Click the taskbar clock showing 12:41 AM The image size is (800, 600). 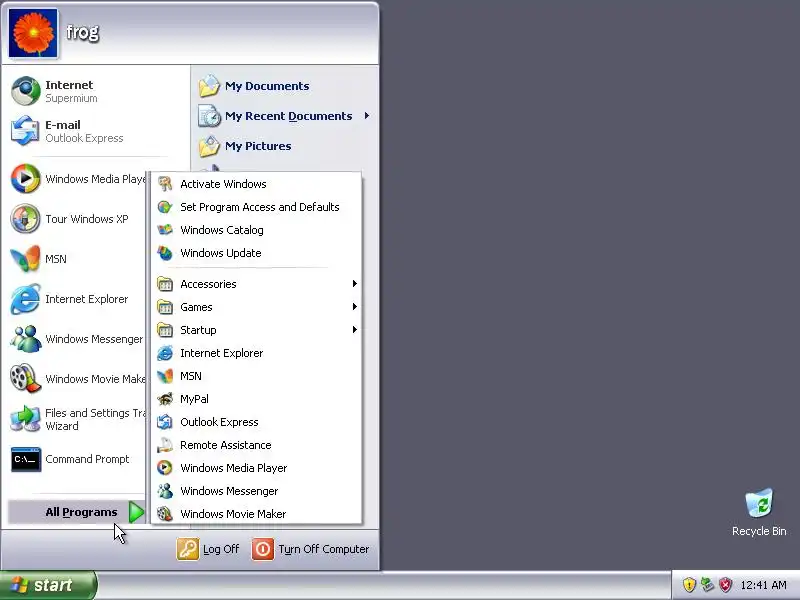(763, 585)
